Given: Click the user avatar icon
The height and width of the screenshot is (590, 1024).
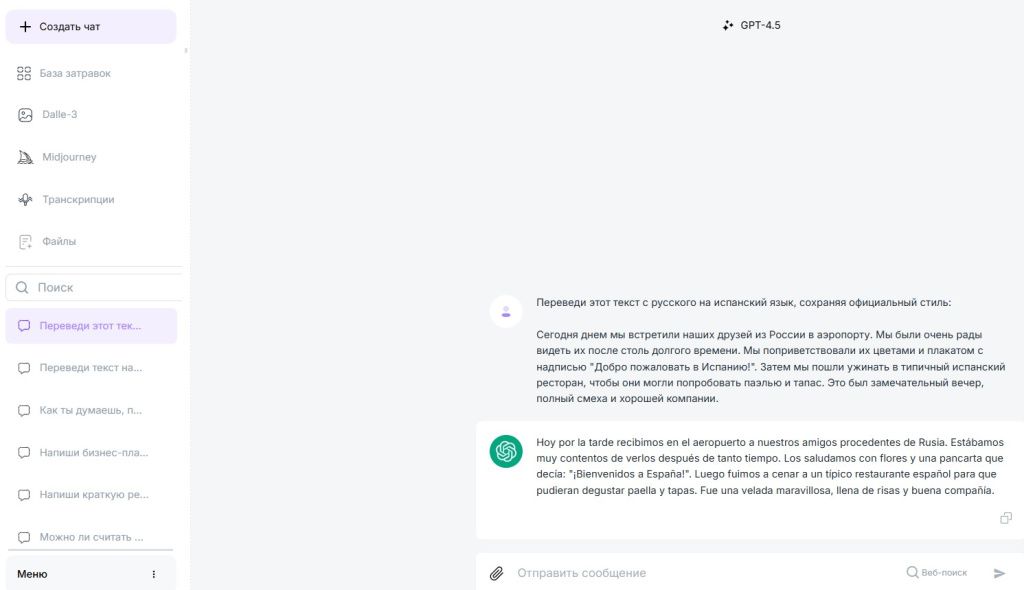Looking at the screenshot, I should pos(506,312).
